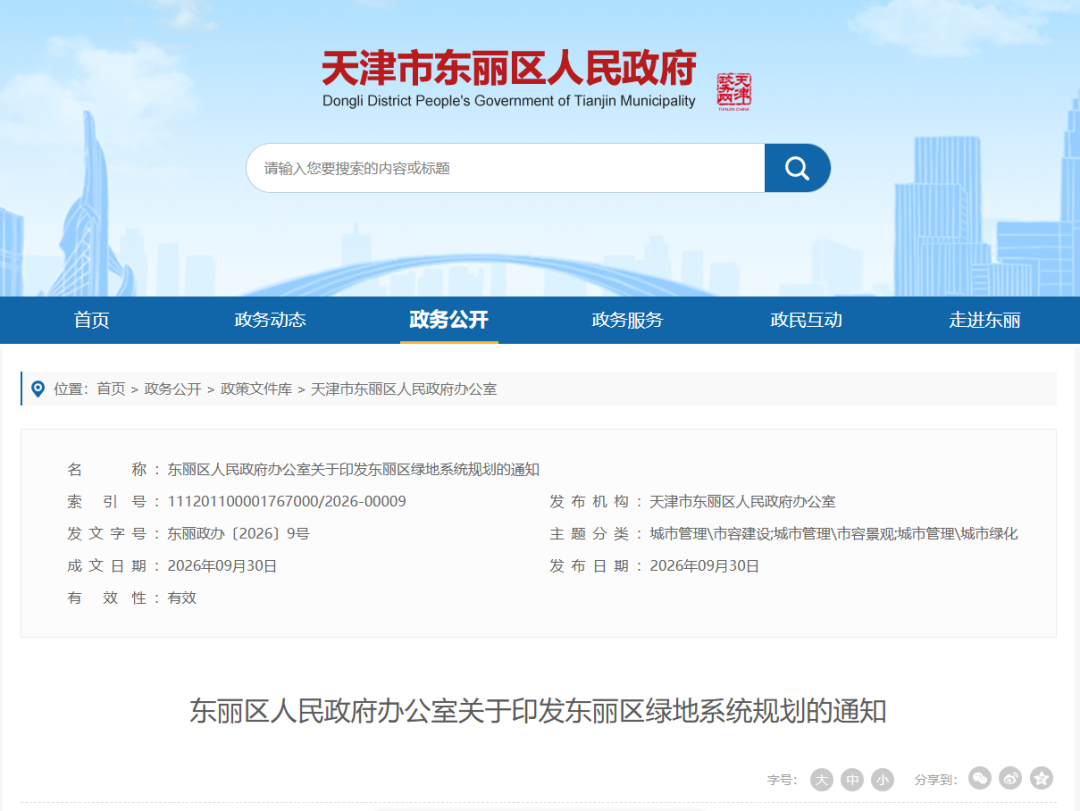Set font size to small (小)

(882, 779)
